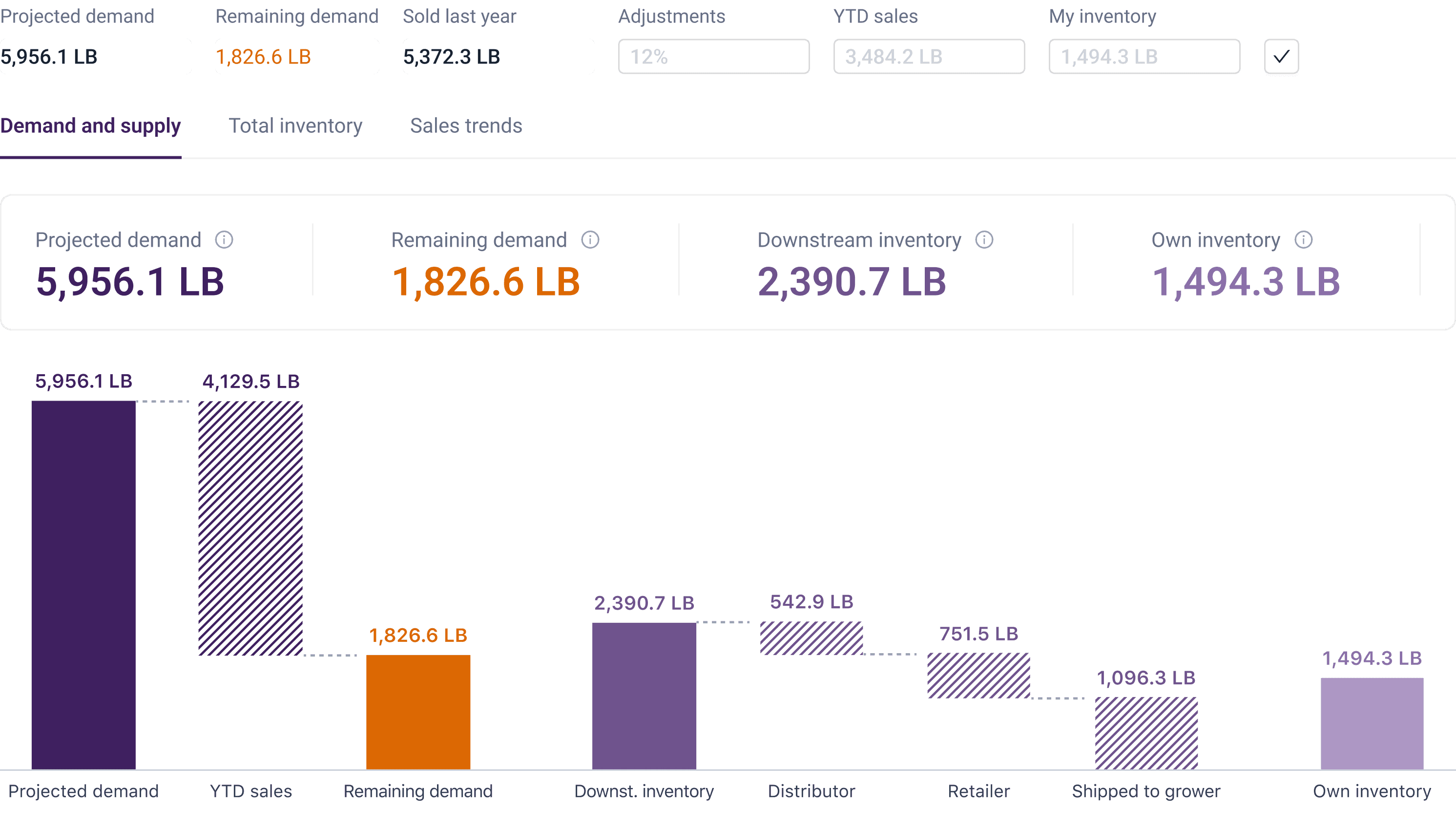
Task: Select the Sold last year input field
Action: 498,56
